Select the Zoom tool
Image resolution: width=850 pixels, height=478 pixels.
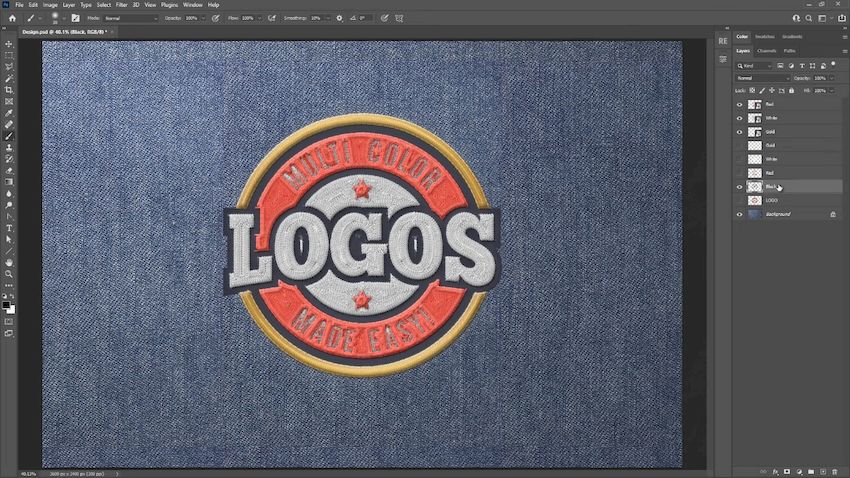9,273
